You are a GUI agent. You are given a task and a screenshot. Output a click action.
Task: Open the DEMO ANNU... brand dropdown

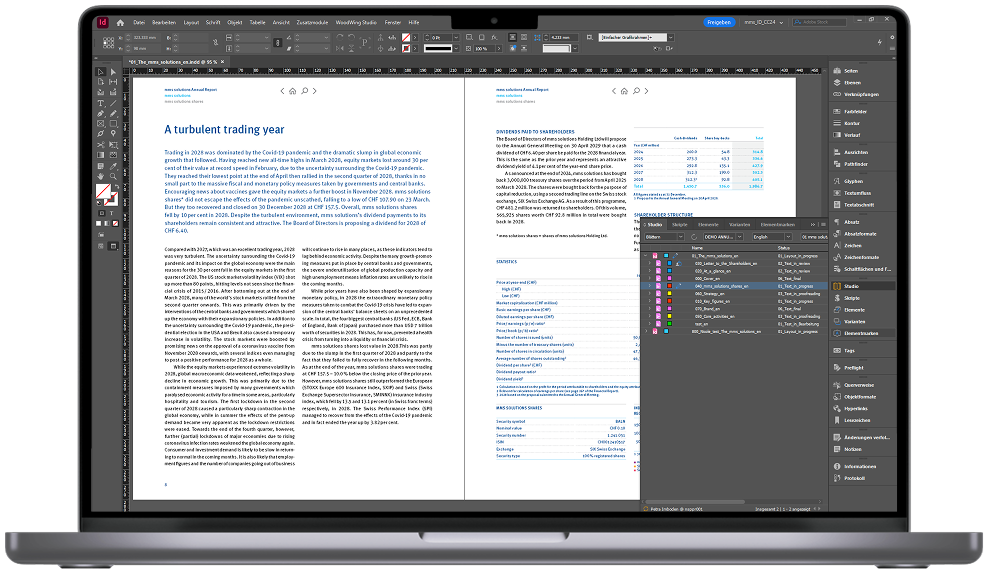pyautogui.click(x=723, y=238)
